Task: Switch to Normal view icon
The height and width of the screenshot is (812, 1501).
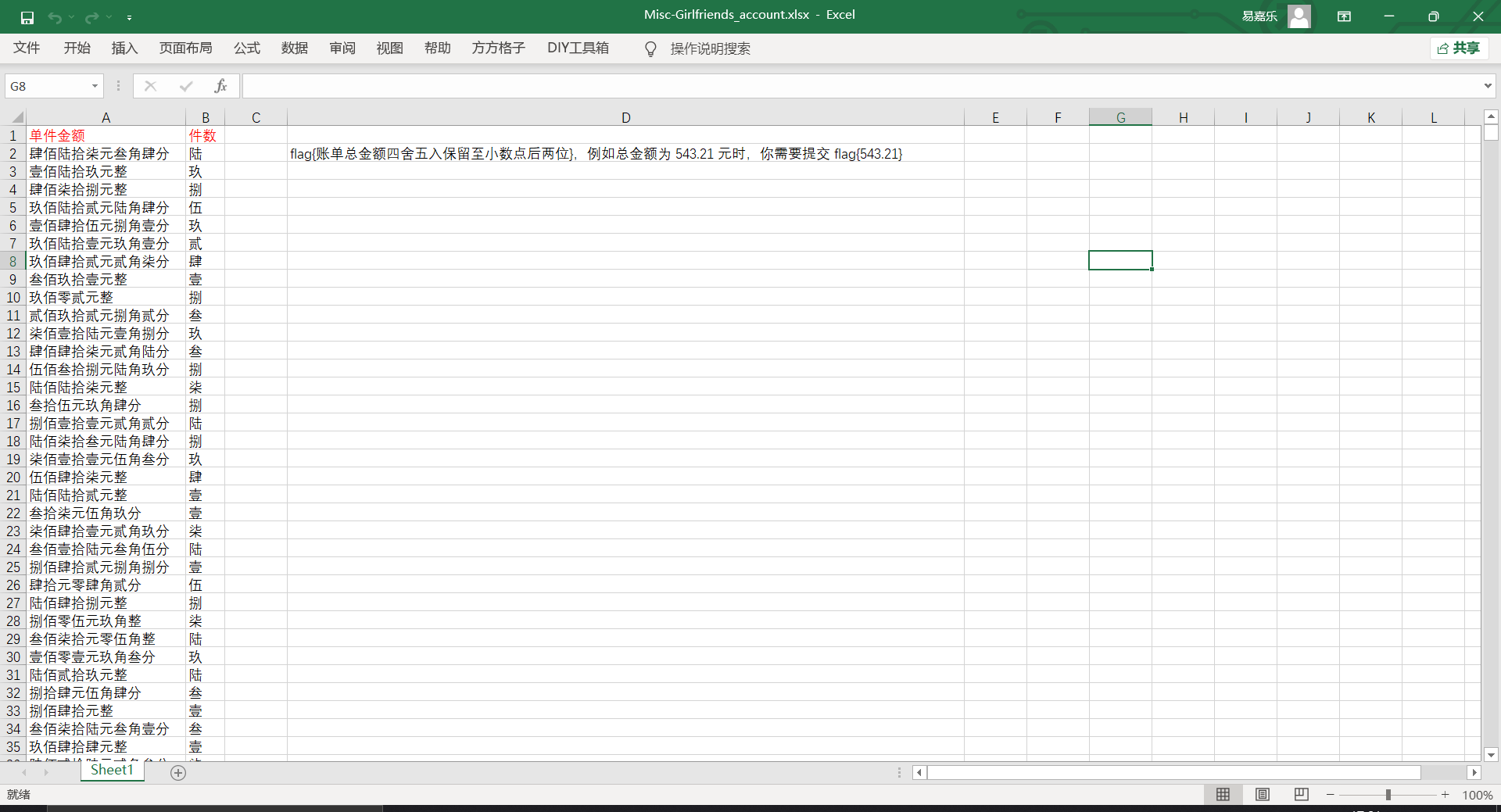Action: [x=1223, y=794]
